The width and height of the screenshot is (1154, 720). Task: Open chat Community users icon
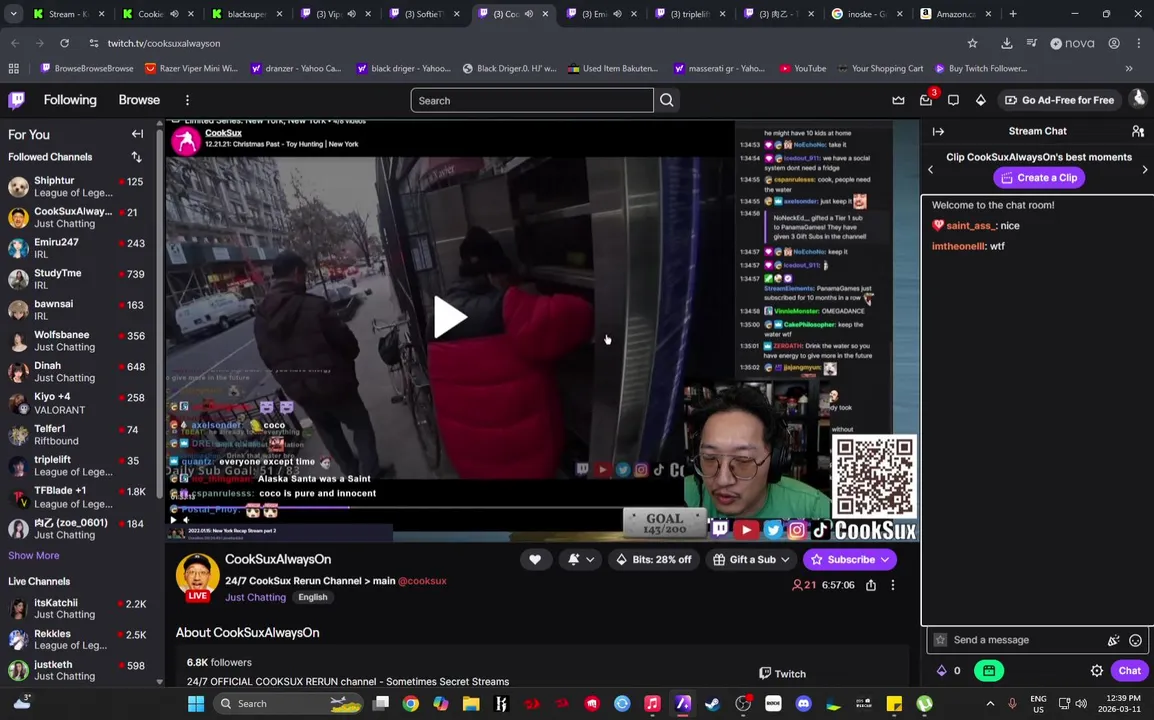pyautogui.click(x=1138, y=131)
